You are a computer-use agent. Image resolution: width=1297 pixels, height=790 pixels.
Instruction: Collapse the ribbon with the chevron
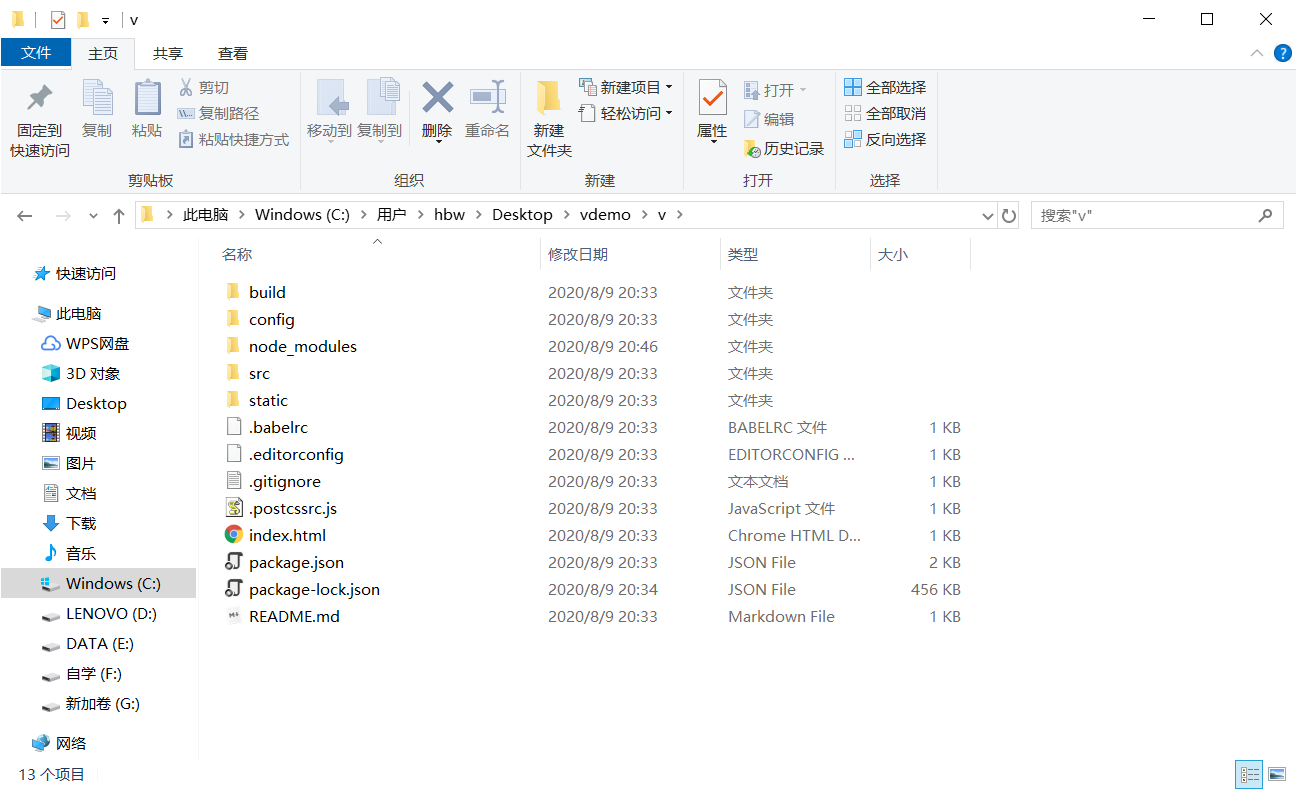point(1257,53)
